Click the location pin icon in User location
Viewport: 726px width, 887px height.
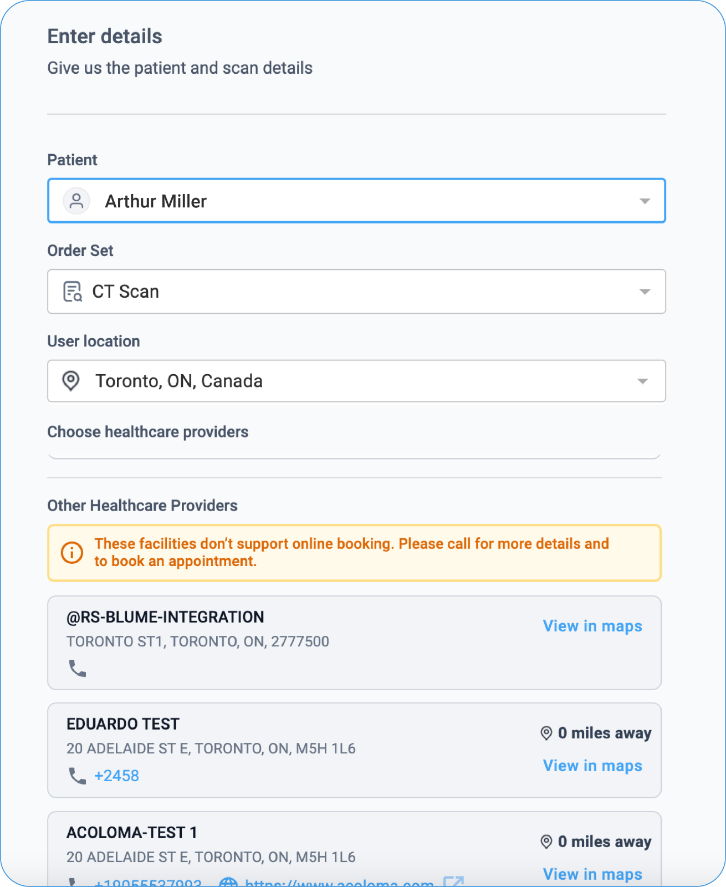coord(71,381)
